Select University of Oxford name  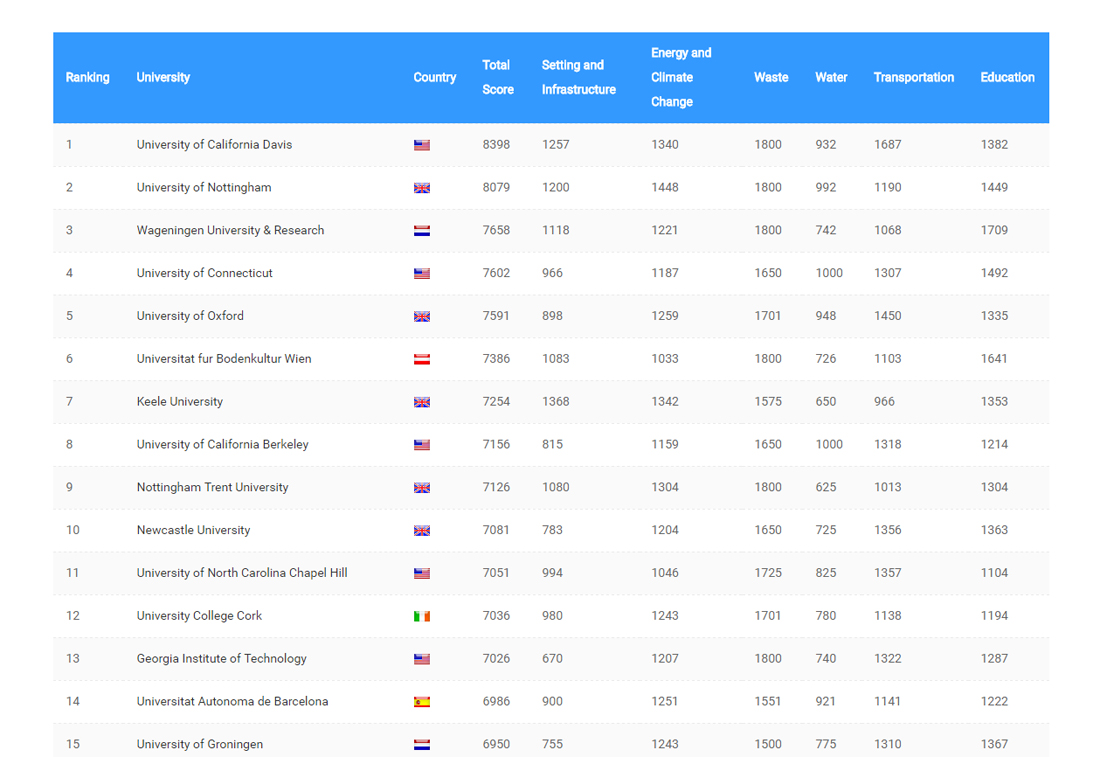(190, 316)
